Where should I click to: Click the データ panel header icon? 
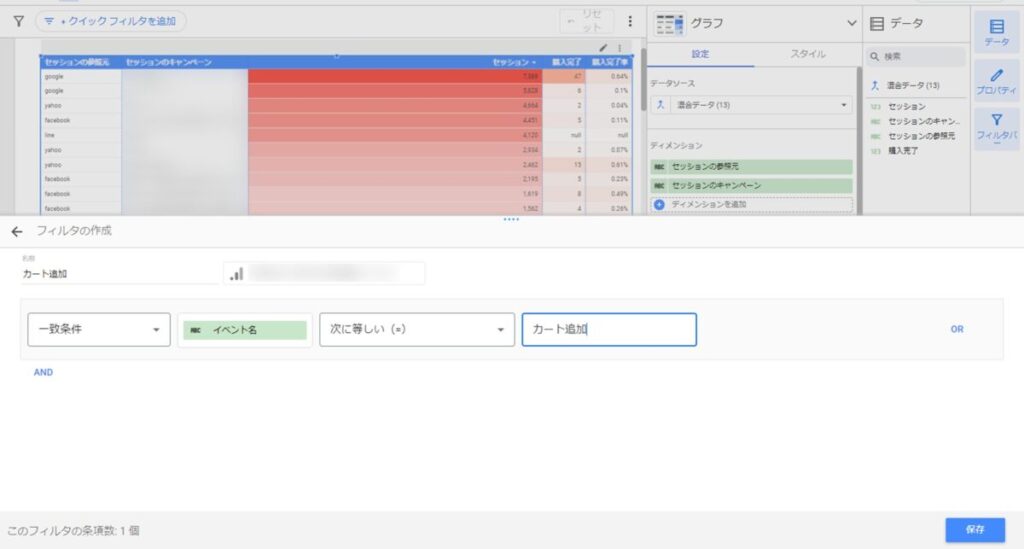click(x=877, y=24)
